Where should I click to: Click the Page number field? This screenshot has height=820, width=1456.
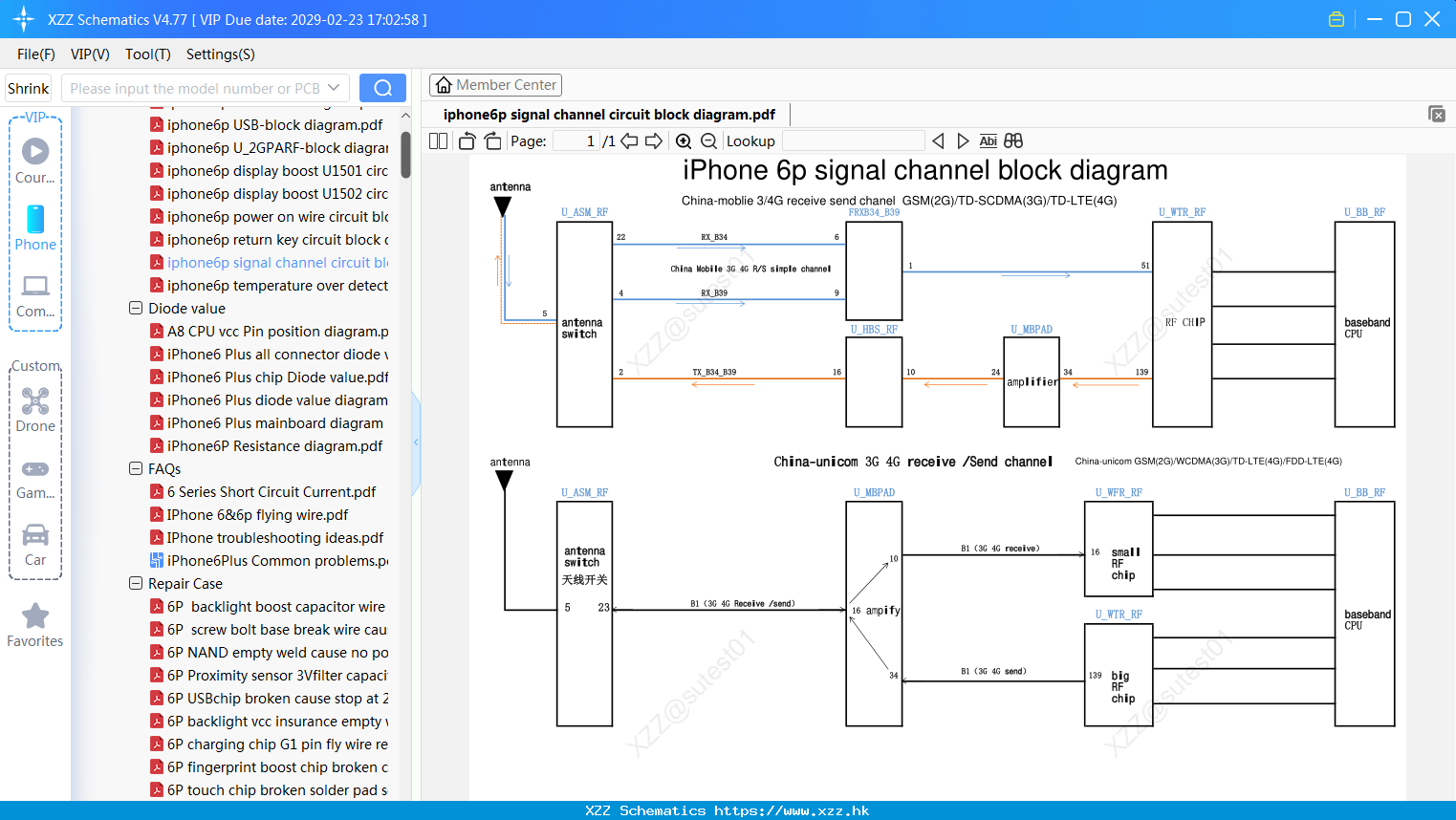(x=576, y=140)
